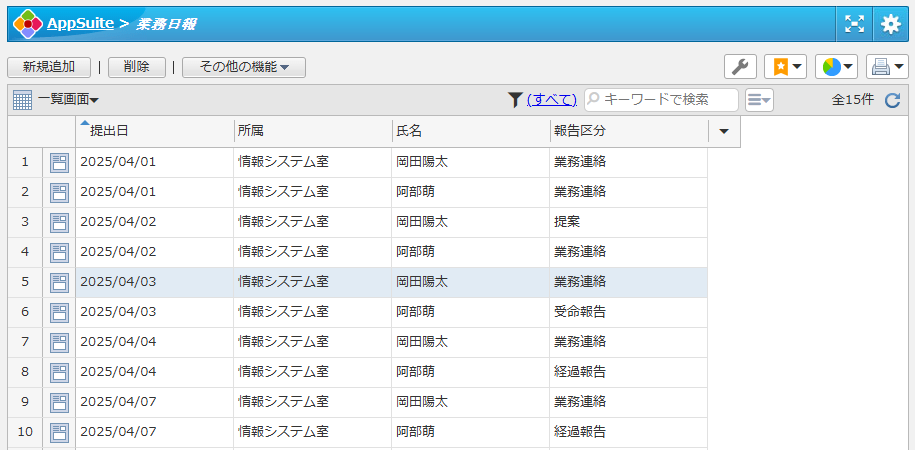This screenshot has width=915, height=450.
Task: Expand the pie chart aggregation dropdown
Action: pos(837,67)
